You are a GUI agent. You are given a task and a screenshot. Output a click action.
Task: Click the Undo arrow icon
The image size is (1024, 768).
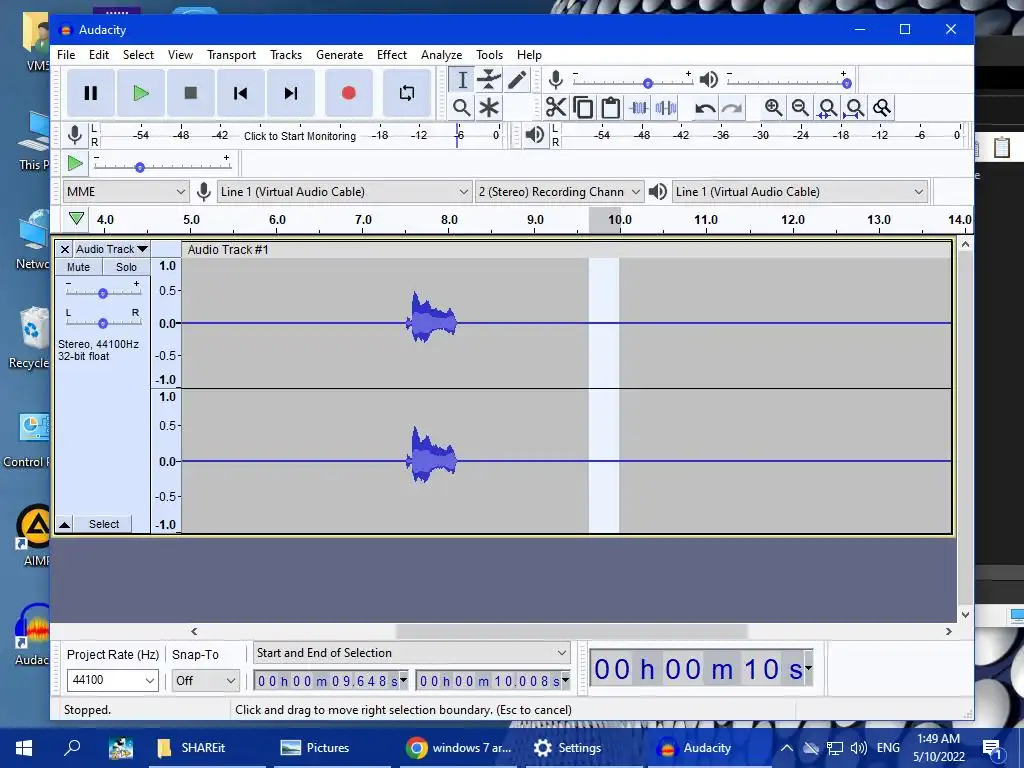click(704, 107)
